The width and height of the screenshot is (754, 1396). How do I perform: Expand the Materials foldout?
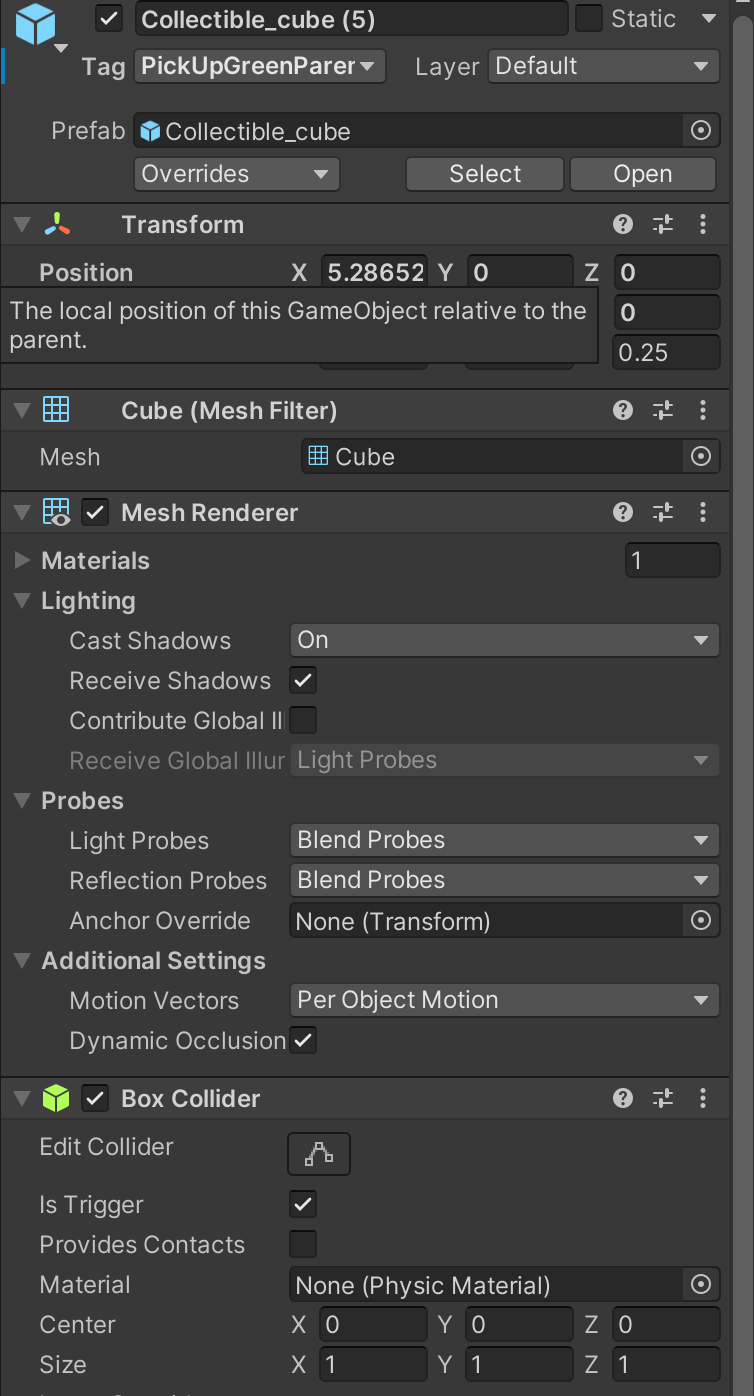[x=23, y=561]
